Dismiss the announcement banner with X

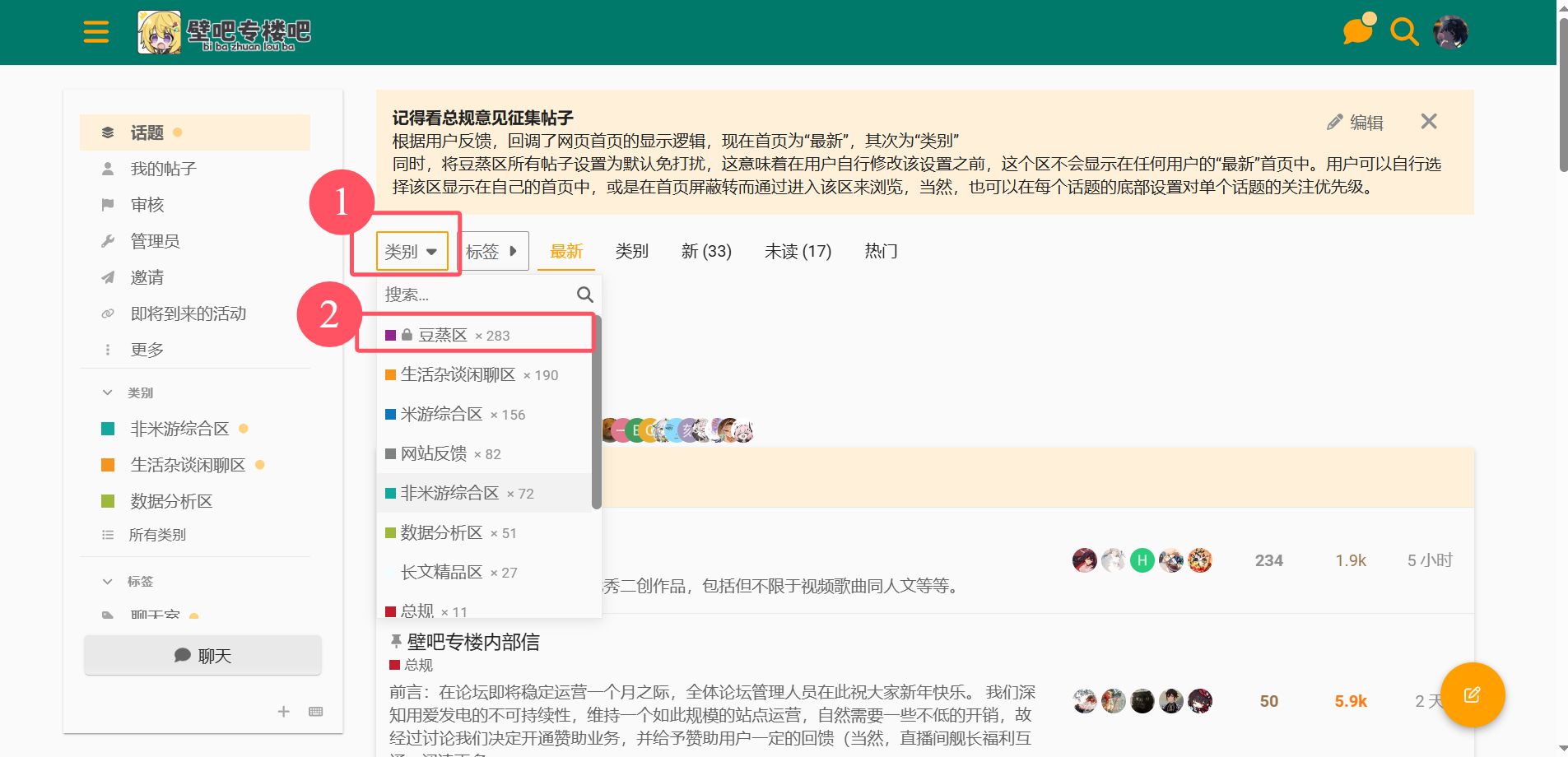tap(1429, 122)
